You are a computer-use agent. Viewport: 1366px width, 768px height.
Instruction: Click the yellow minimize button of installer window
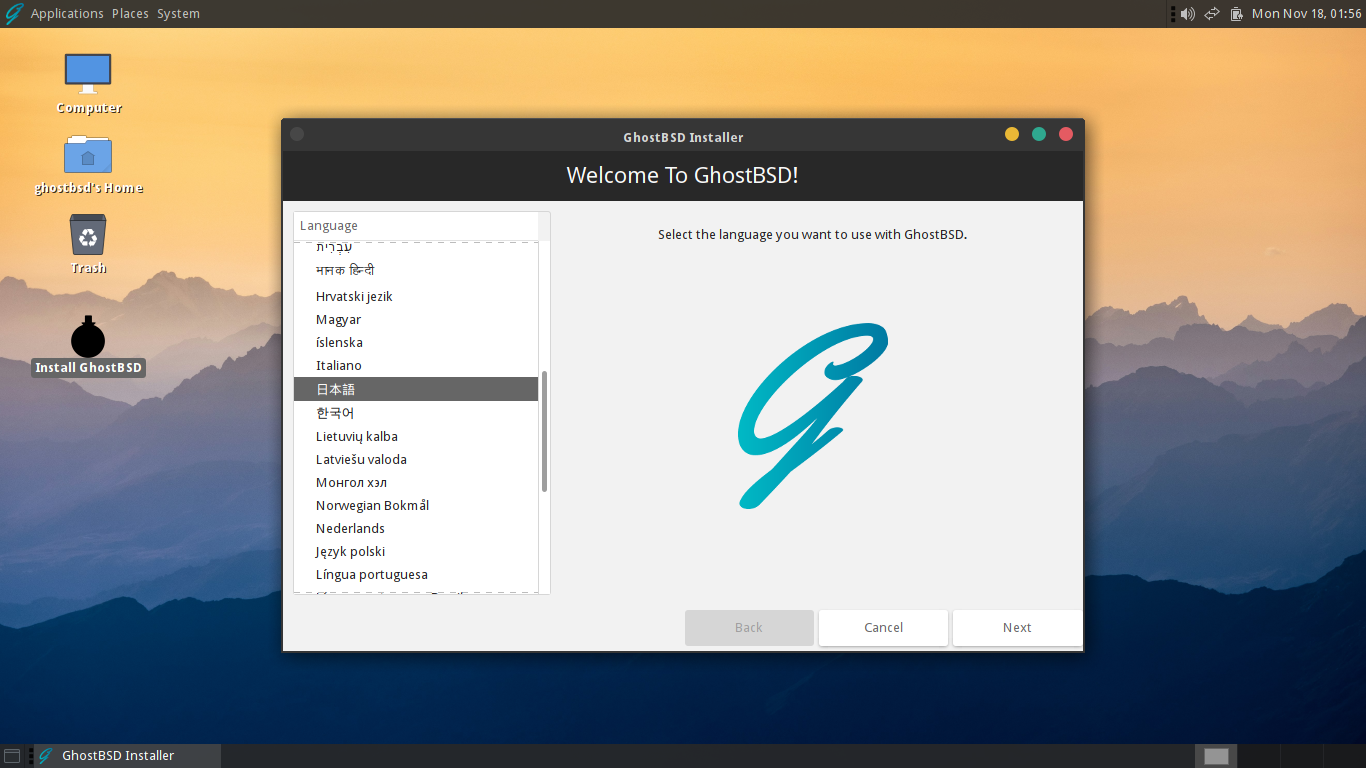click(x=1012, y=134)
